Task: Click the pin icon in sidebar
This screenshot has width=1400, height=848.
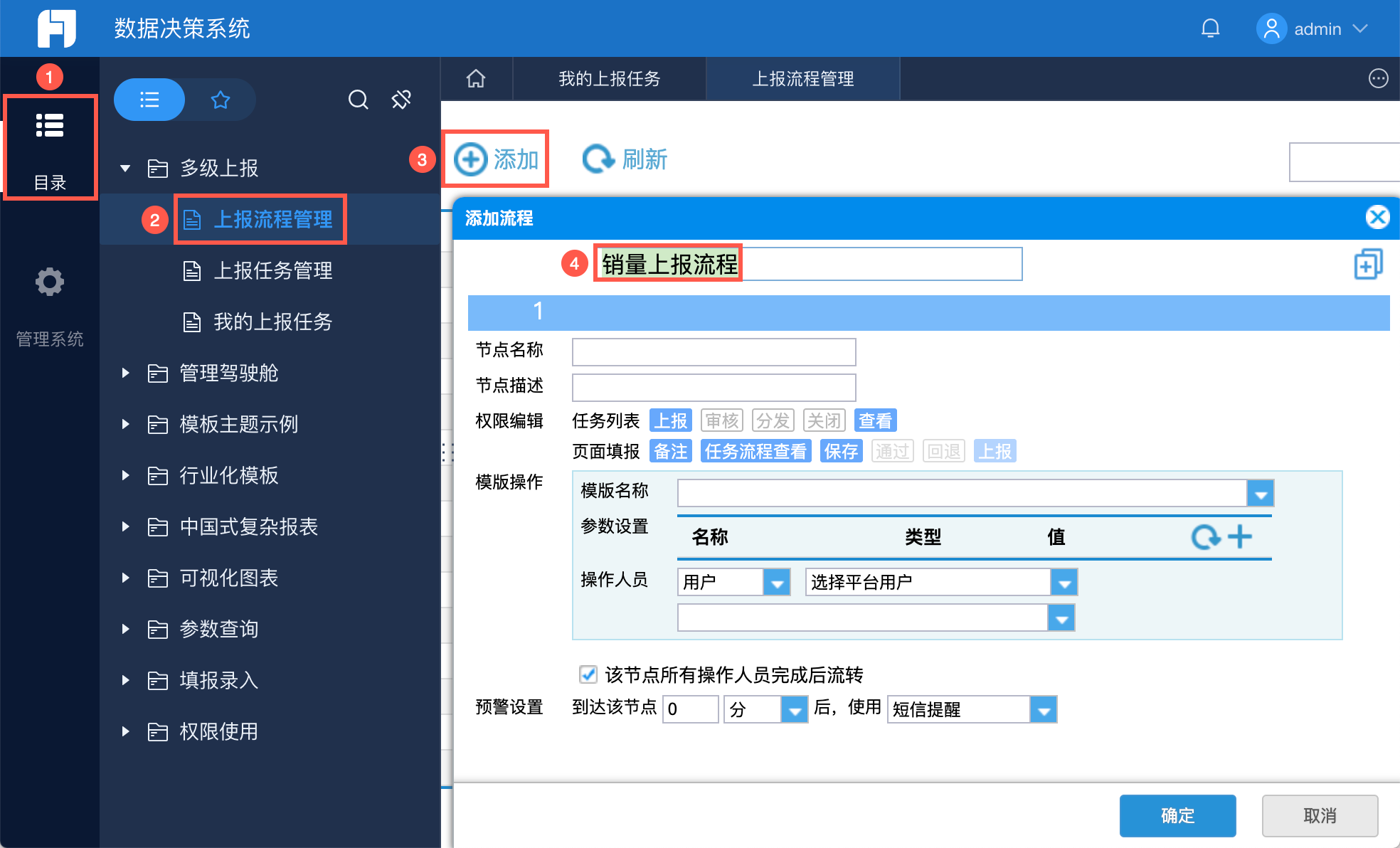Action: pos(401,100)
